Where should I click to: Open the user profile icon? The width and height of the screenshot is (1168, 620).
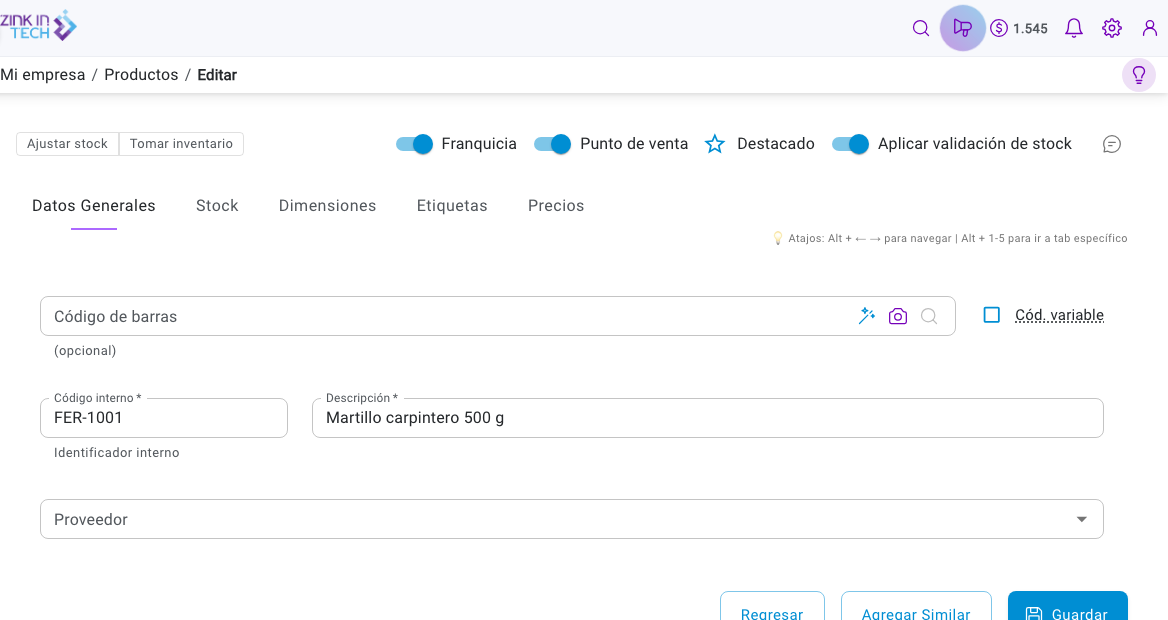[1149, 28]
